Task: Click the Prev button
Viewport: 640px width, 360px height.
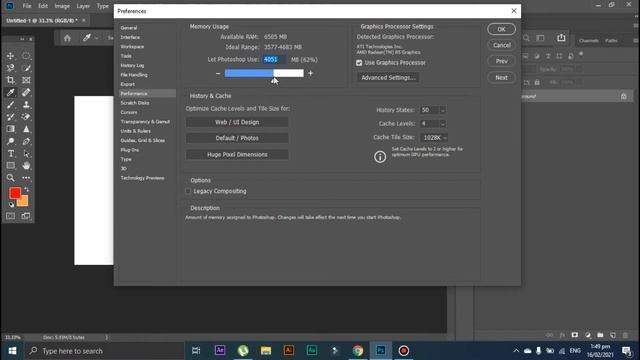Action: [501, 61]
